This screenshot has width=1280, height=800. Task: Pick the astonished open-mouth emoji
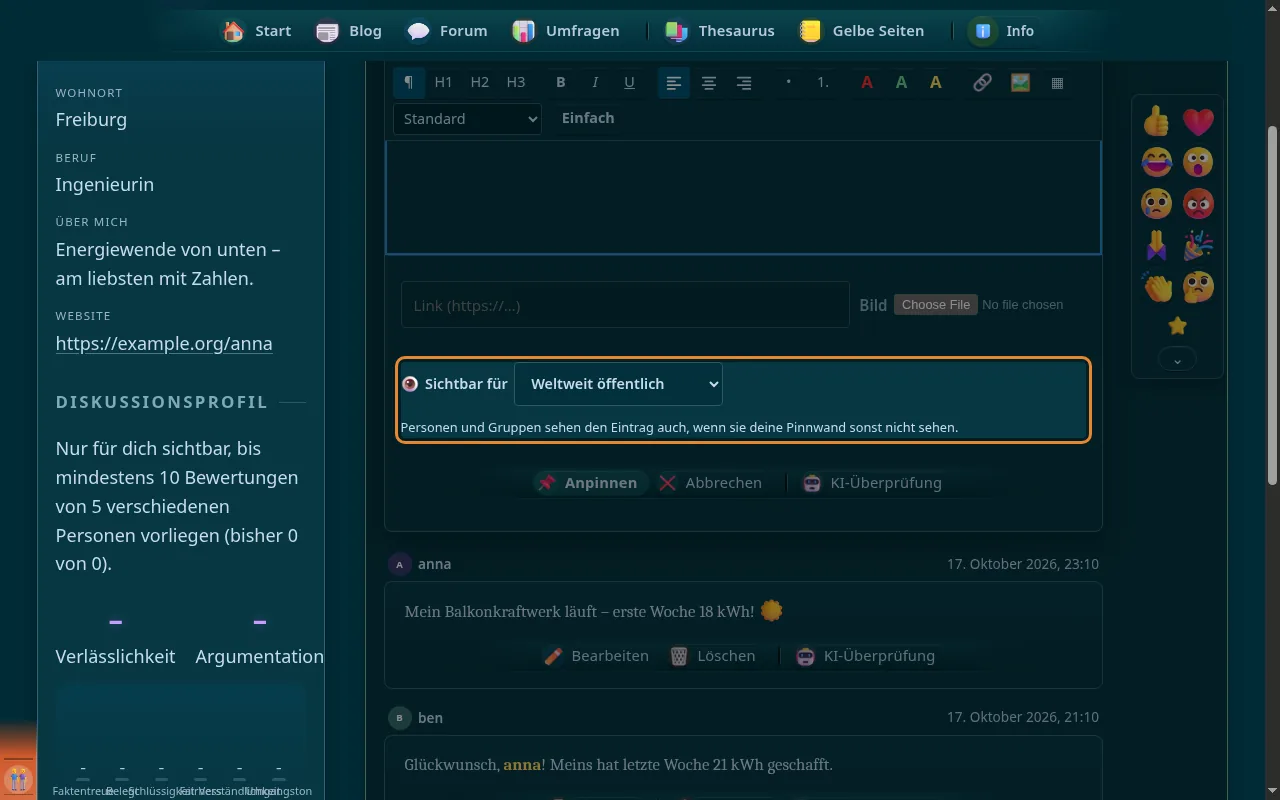click(1198, 162)
